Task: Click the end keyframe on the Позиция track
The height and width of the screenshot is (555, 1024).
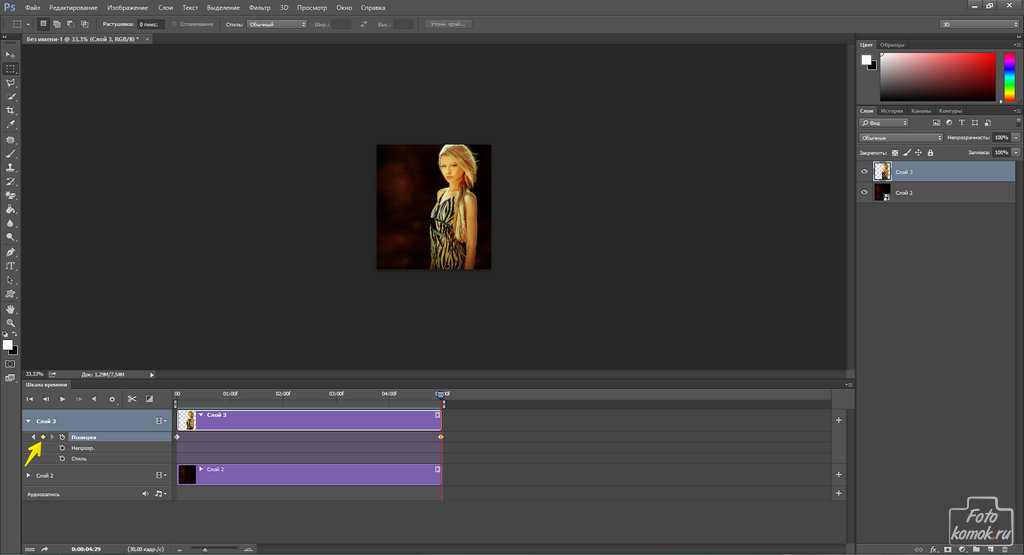Action: coord(440,437)
